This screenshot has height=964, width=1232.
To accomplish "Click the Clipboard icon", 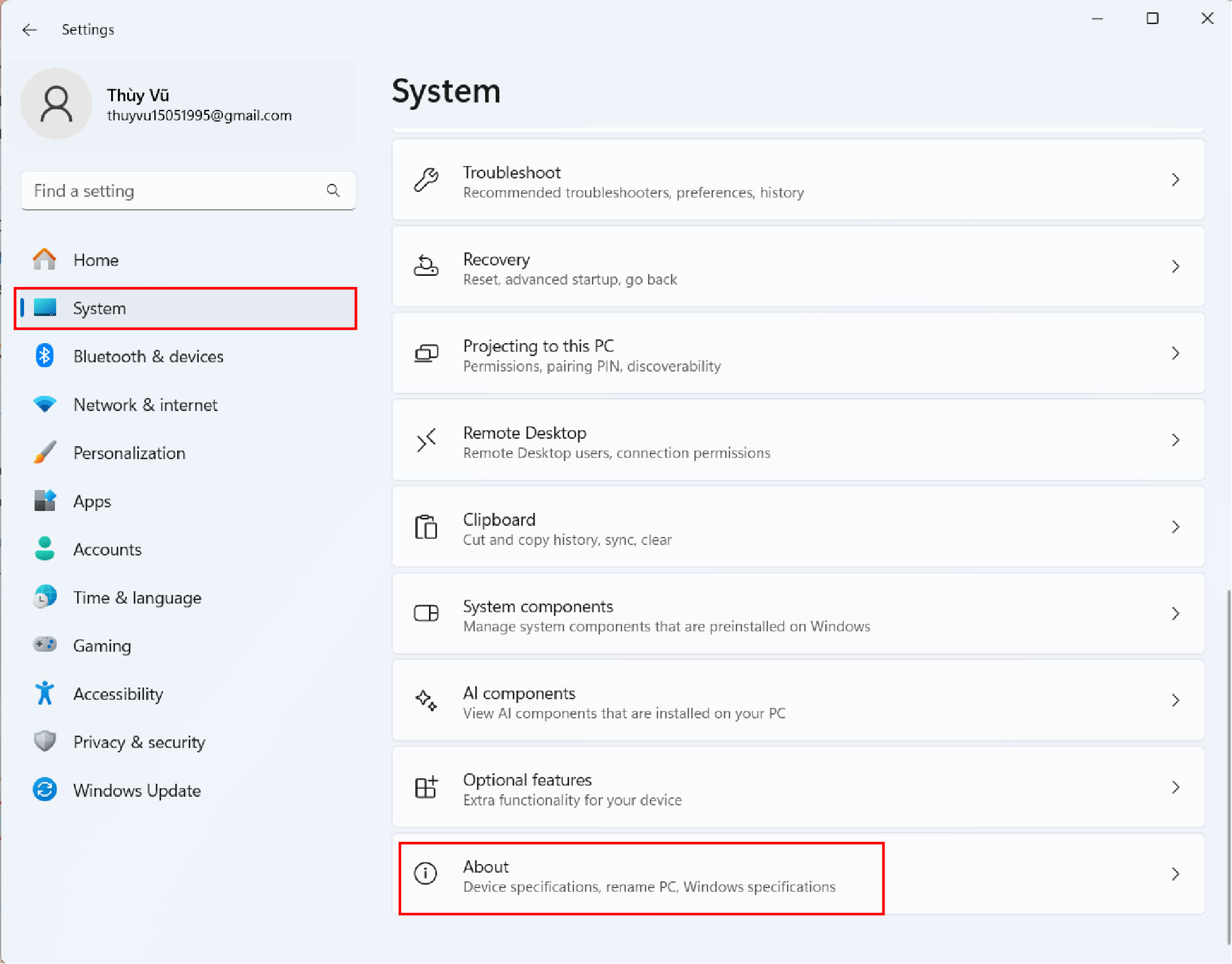I will click(425, 528).
